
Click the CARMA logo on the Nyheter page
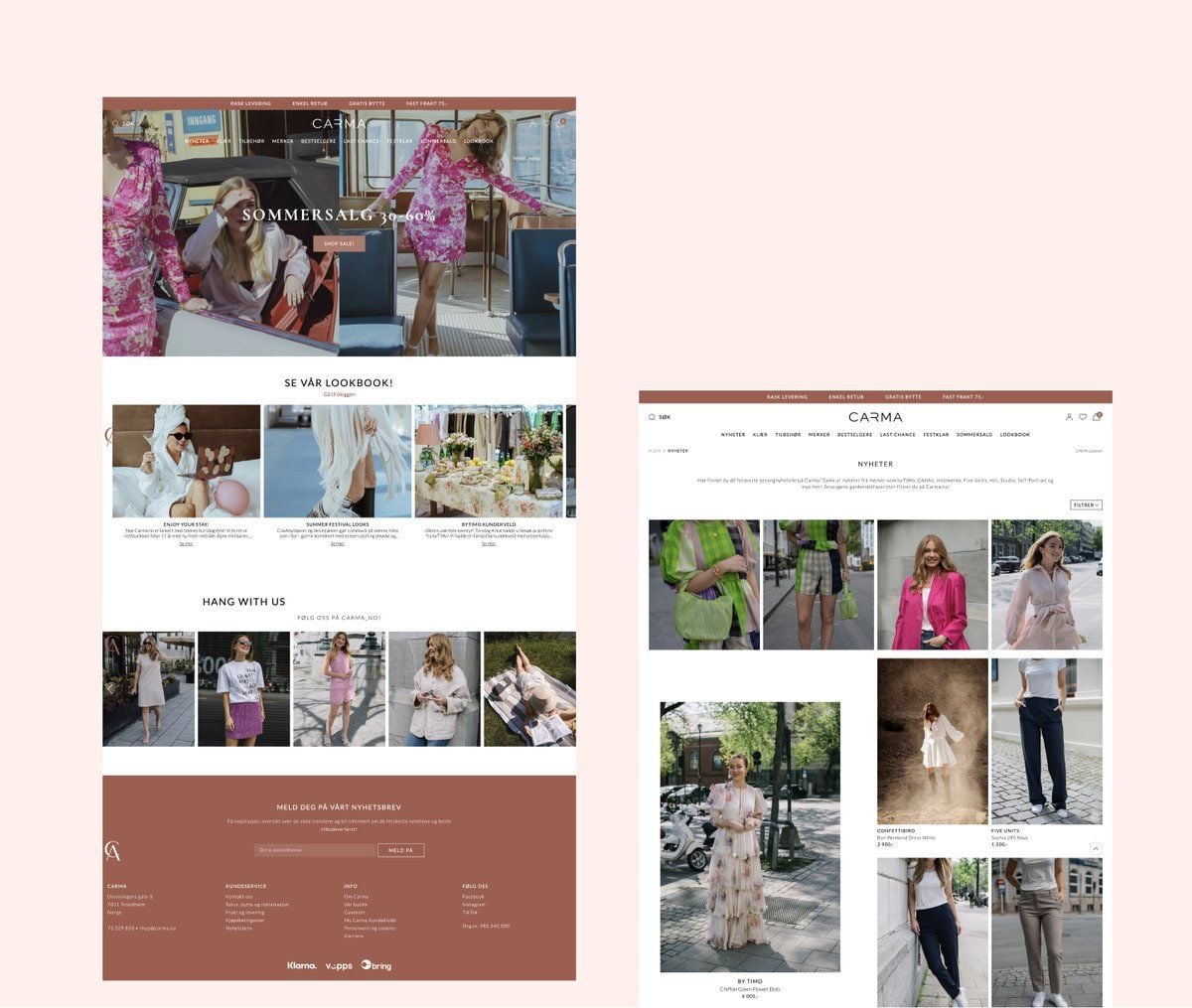click(875, 417)
